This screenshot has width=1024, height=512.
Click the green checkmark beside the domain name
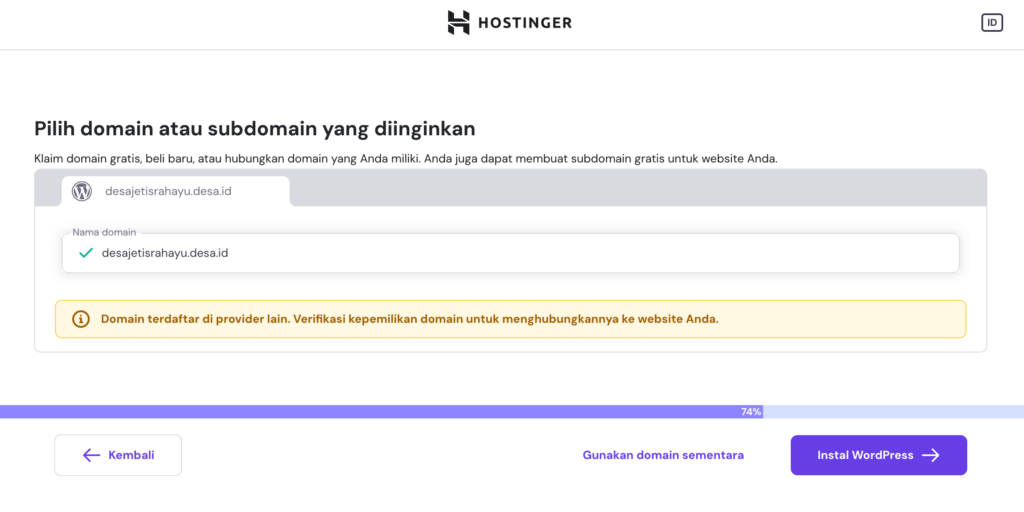(85, 253)
